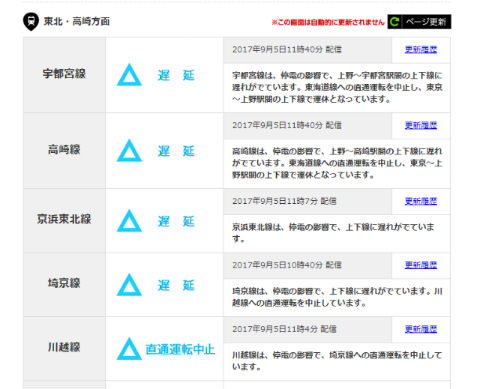Click the green refresh arrow icon

[x=395, y=22]
